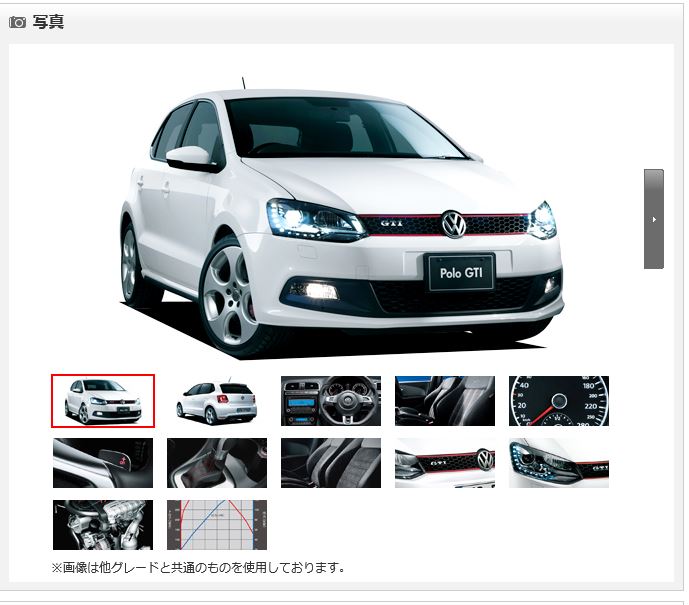Open the blue-lit front seats thumbnail

(445, 401)
